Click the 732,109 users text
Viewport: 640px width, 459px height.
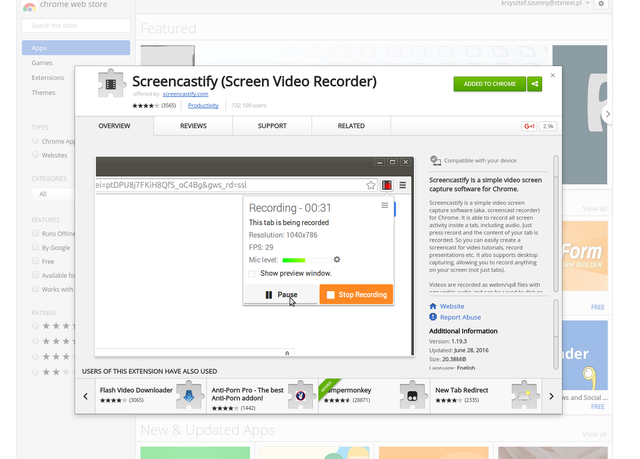249,106
